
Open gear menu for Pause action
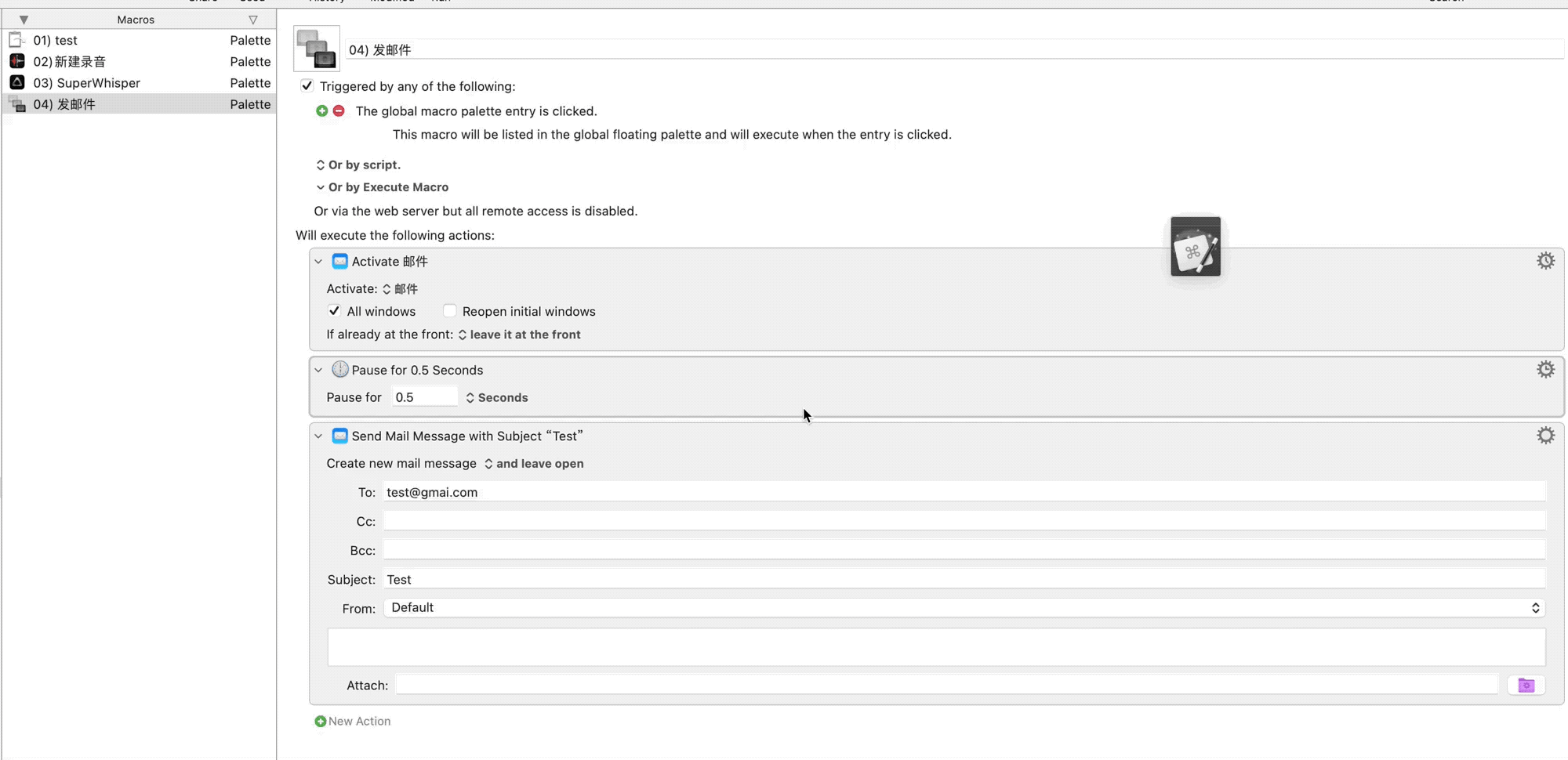pos(1545,370)
